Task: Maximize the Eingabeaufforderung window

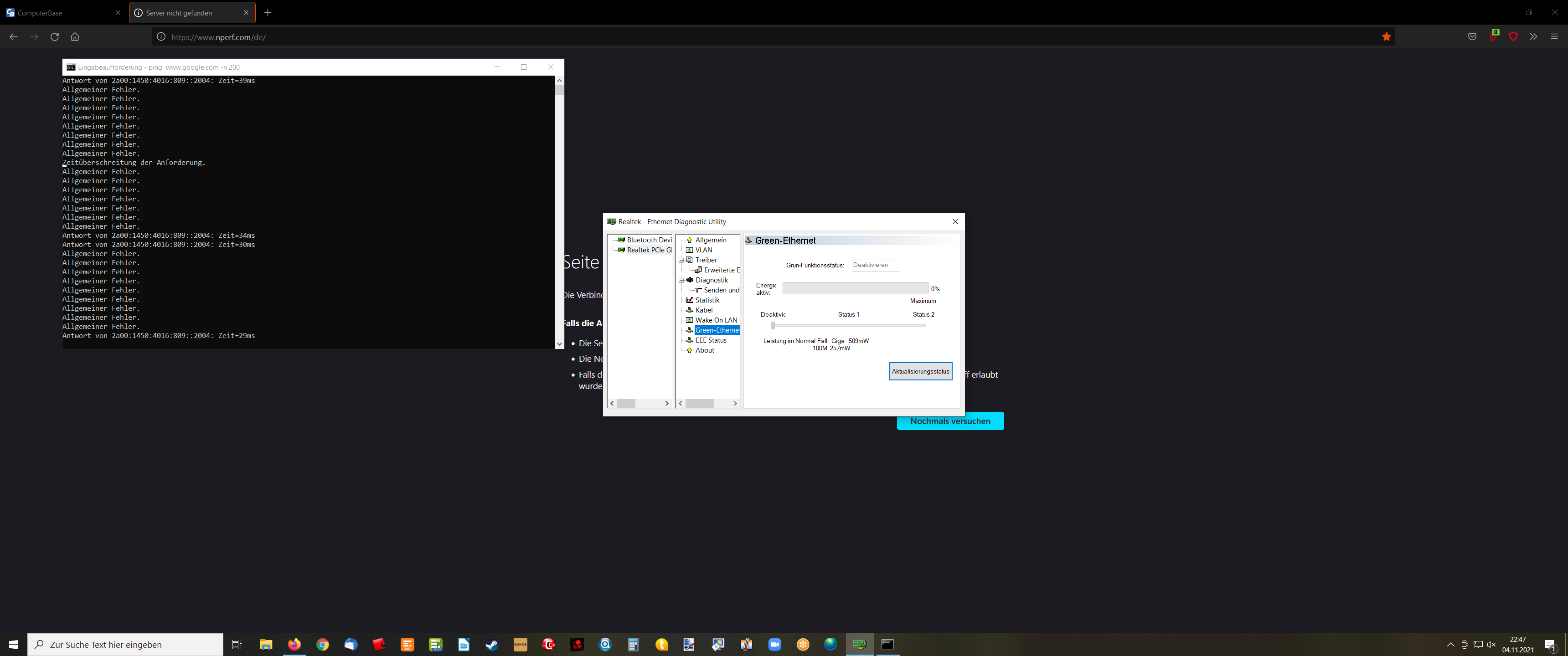Action: pos(523,67)
